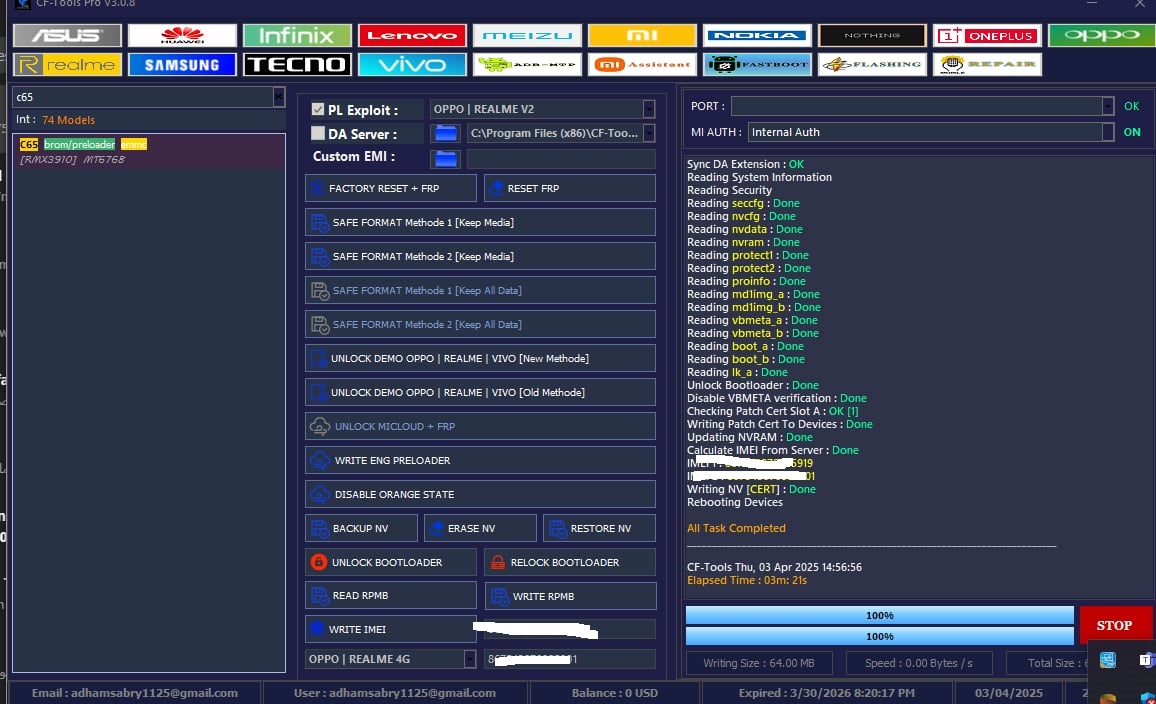Open the ADB-MTP Android tools icon
Viewport: 1156px width, 704px height.
[527, 65]
